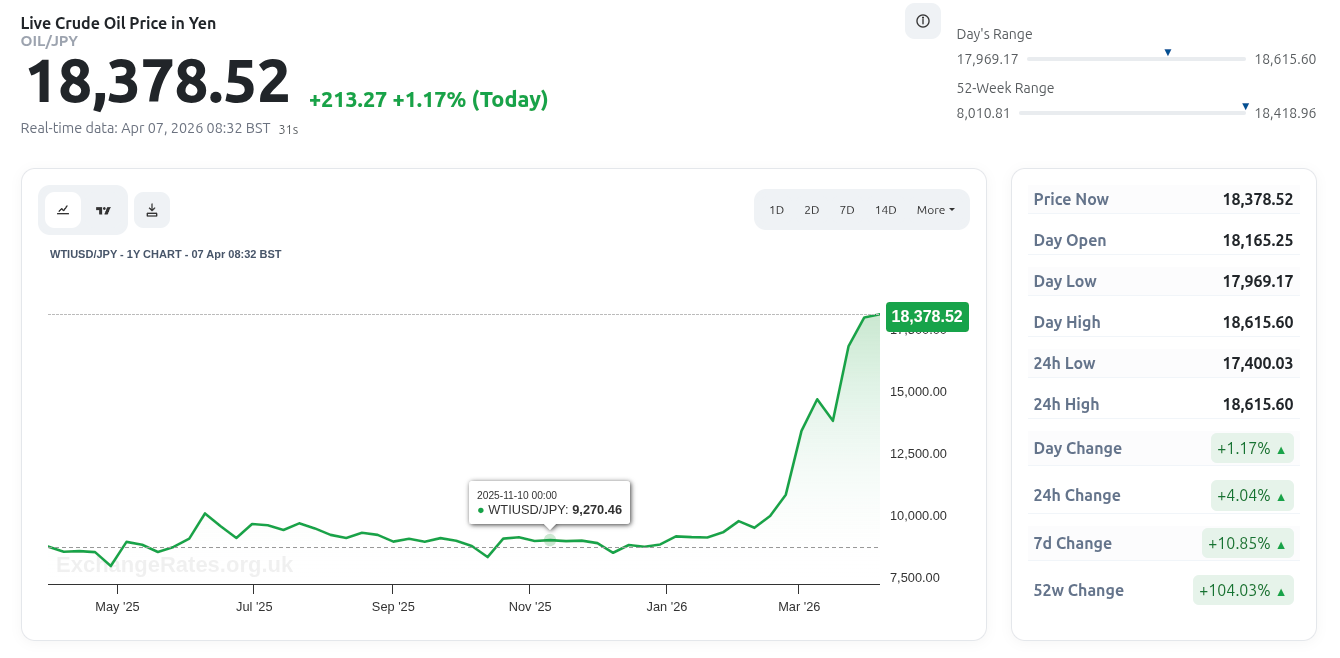
Task: Click the Day's Range slider marker
Action: (1167, 52)
